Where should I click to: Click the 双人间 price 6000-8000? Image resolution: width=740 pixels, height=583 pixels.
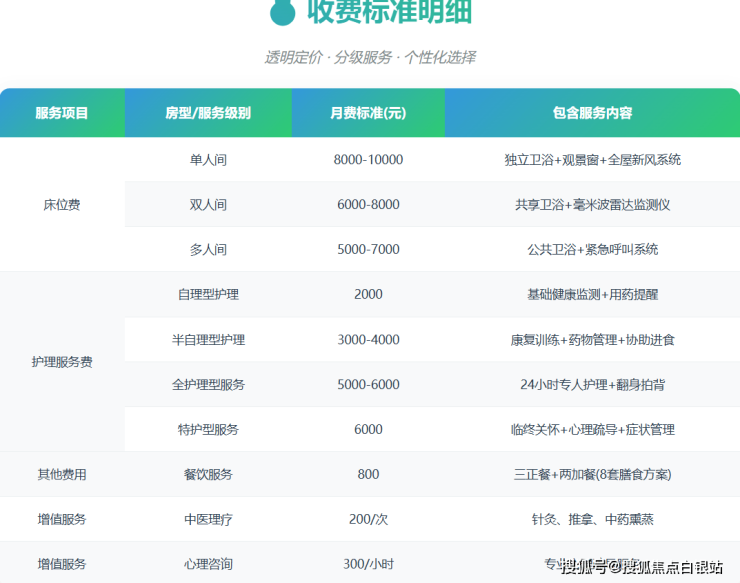(368, 205)
